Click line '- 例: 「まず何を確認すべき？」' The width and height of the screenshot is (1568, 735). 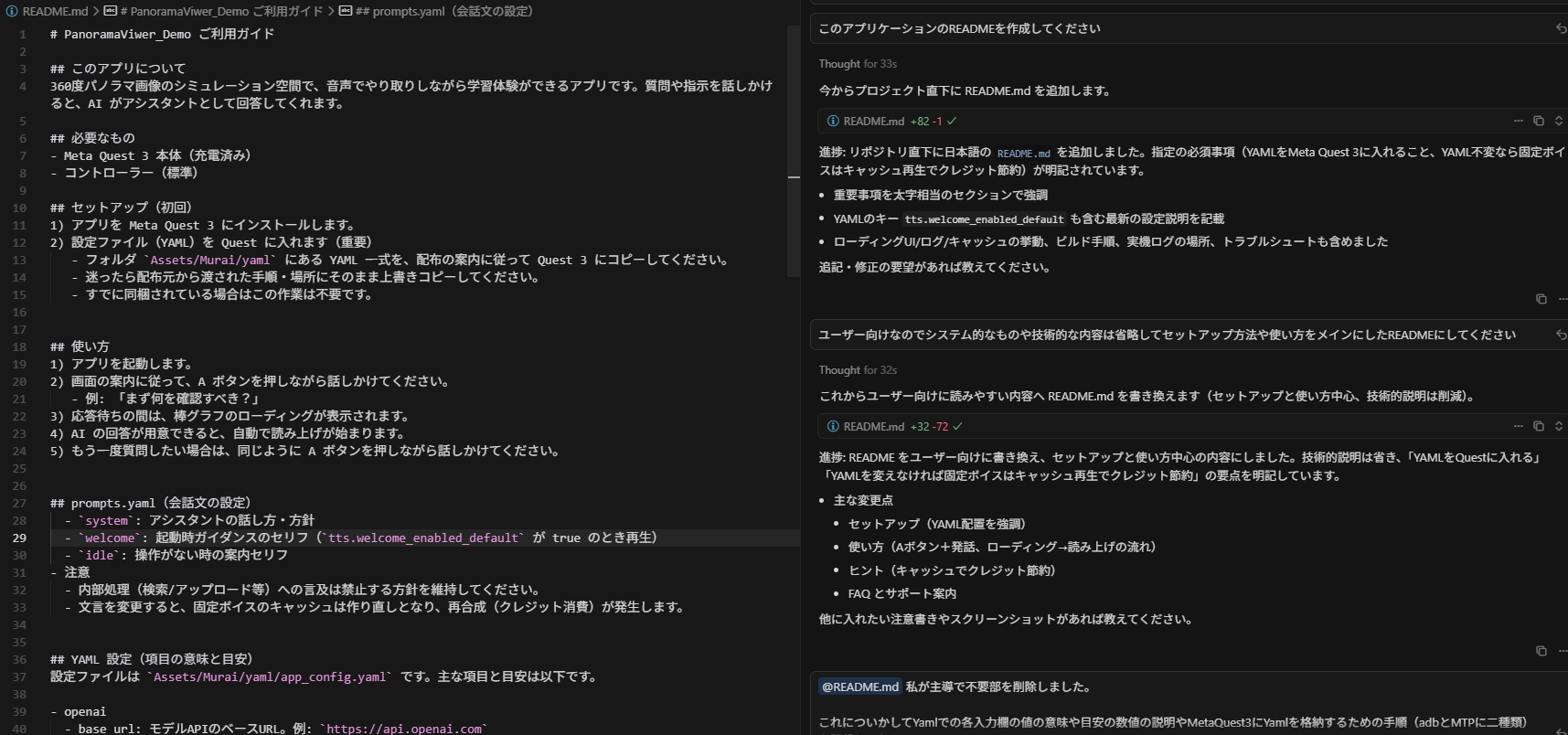click(166, 399)
